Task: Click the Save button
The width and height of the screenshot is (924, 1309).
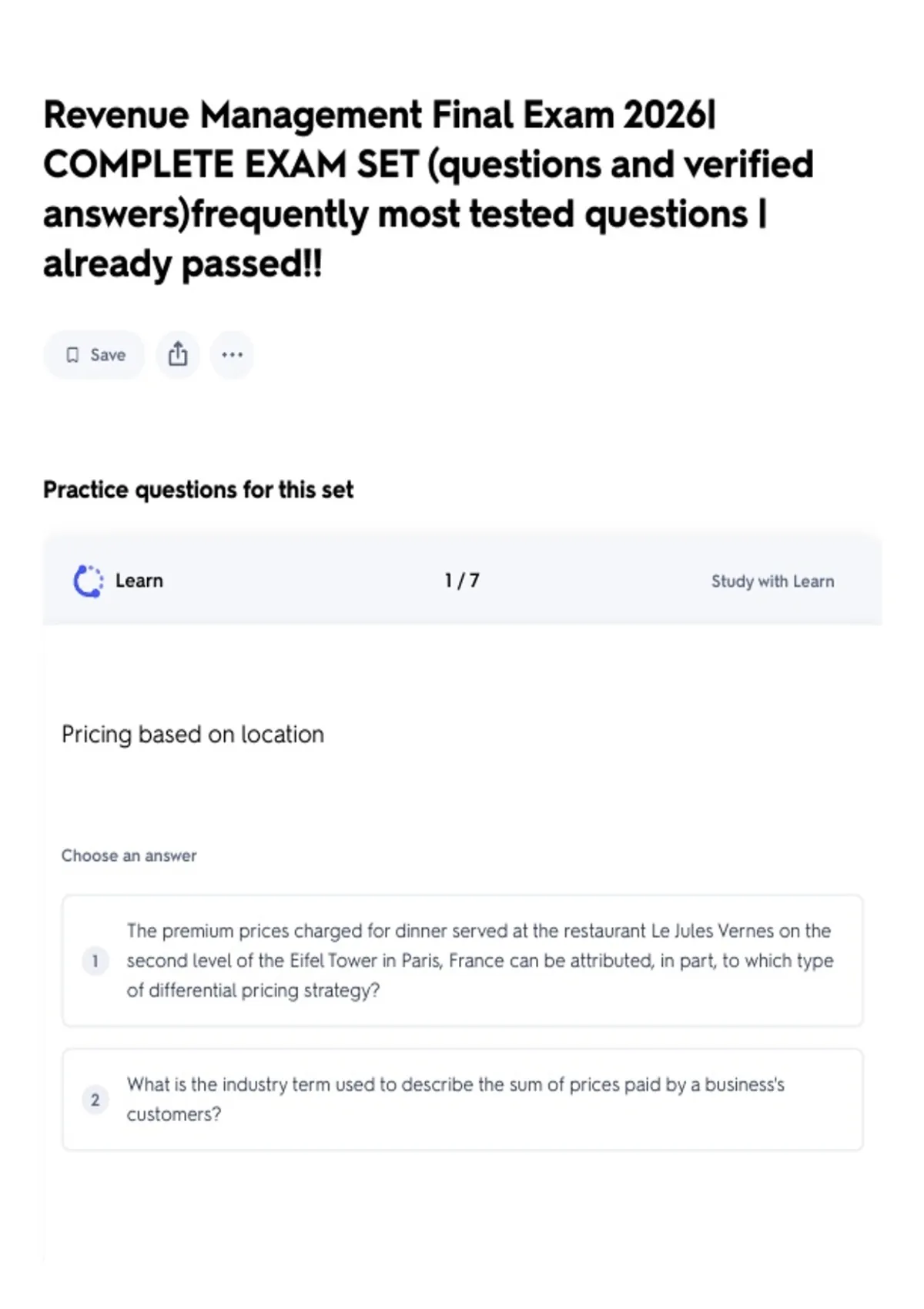Action: pos(94,355)
